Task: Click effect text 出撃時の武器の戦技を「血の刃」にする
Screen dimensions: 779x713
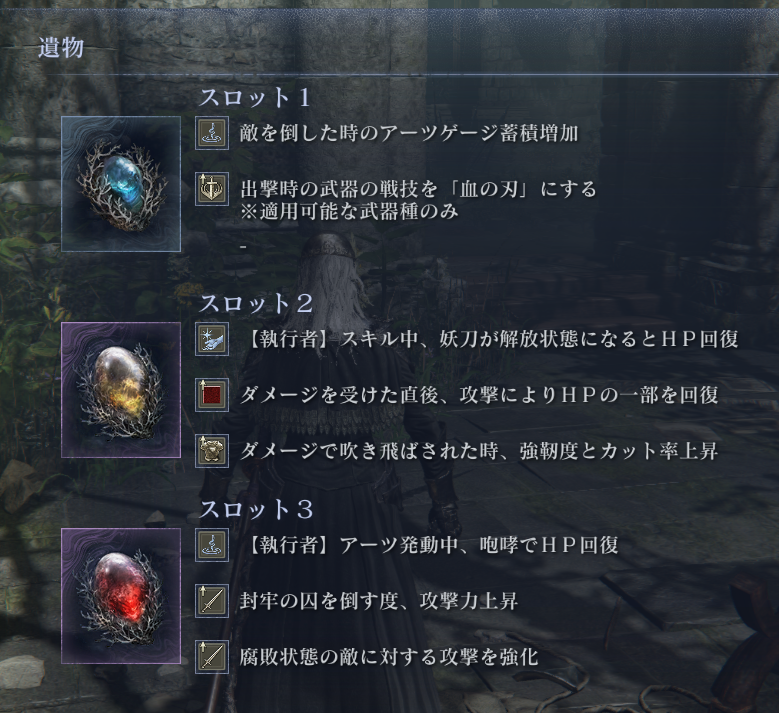Action: pos(418,189)
